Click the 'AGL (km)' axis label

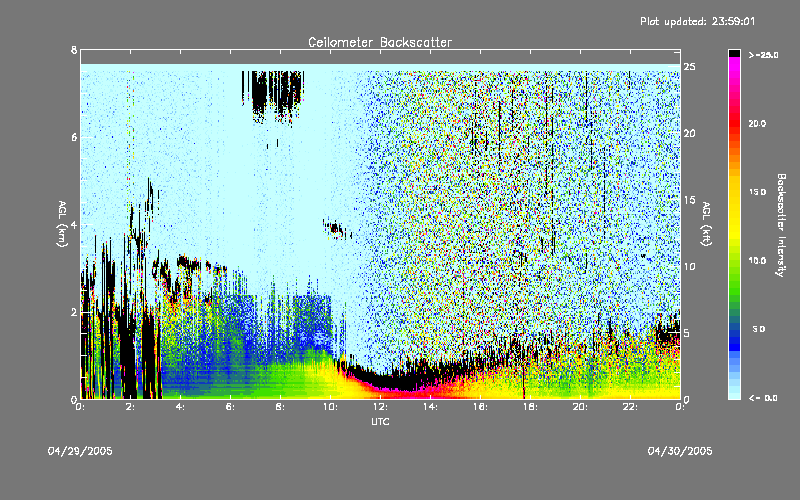point(62,224)
